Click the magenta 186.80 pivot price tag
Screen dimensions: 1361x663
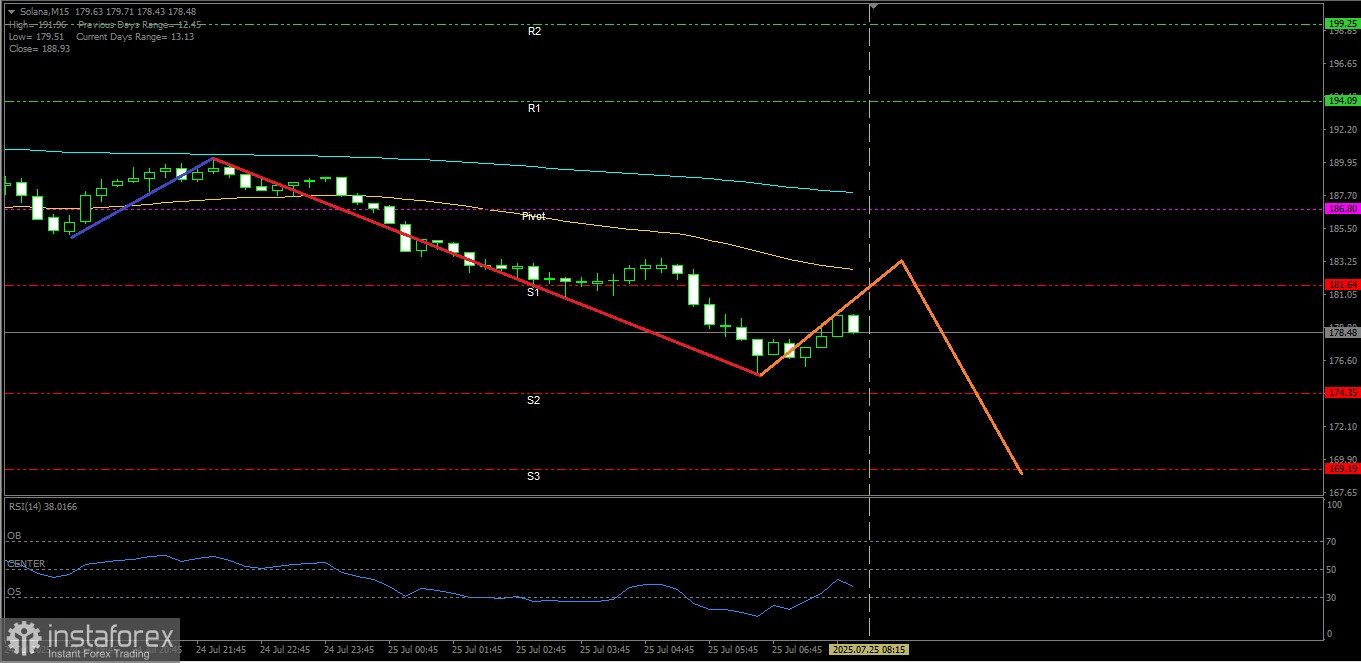click(1342, 209)
